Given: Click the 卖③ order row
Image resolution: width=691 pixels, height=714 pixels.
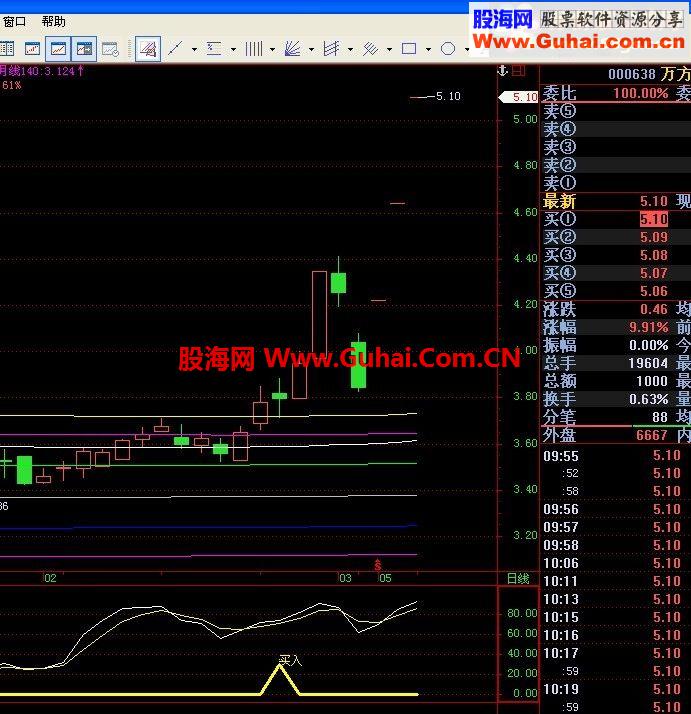Looking at the screenshot, I should tap(615, 147).
